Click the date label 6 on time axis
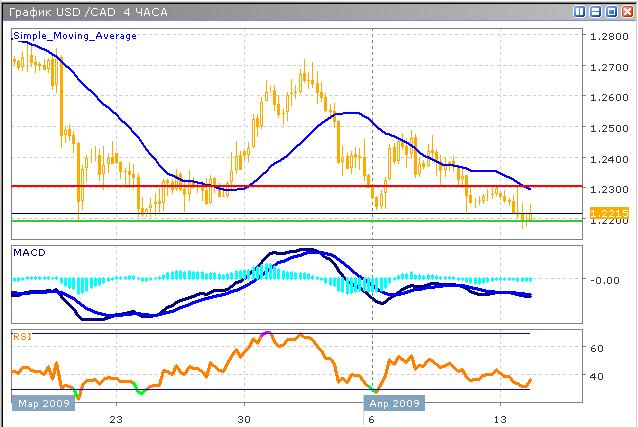This screenshot has width=638, height=427. 372,418
